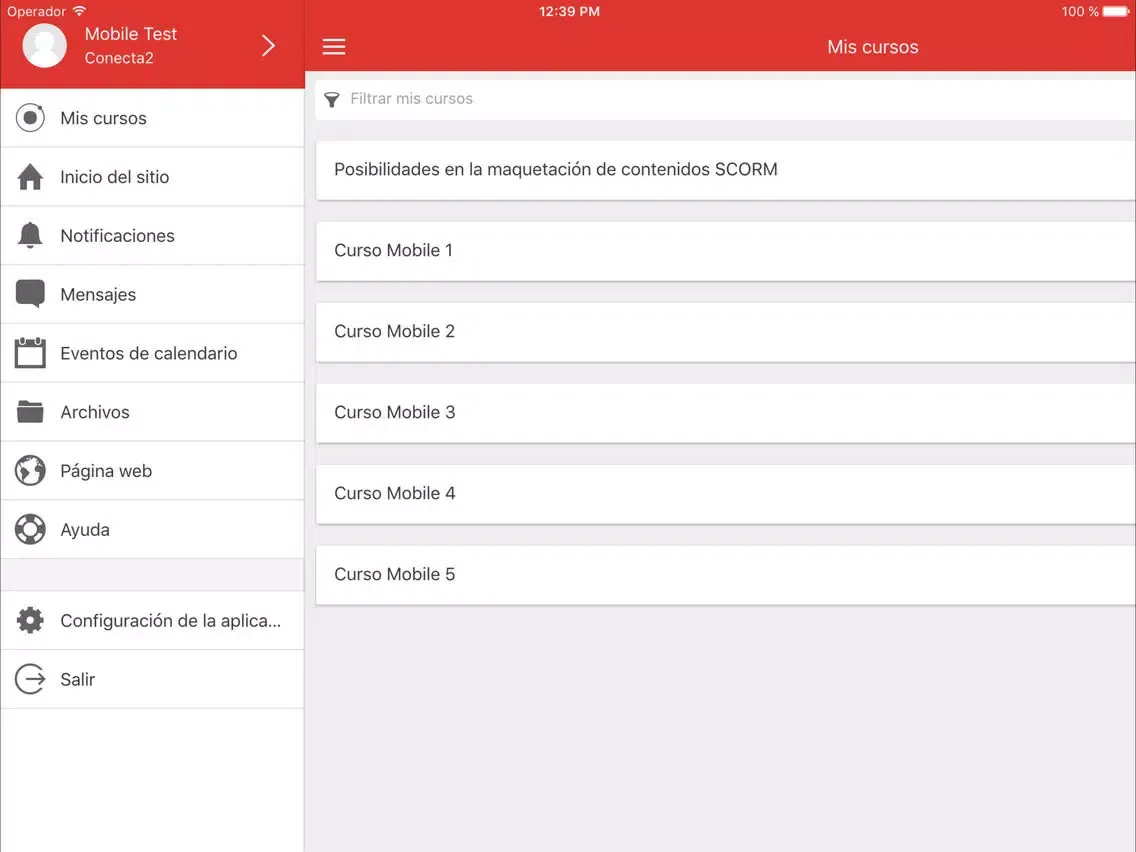Open the SCORM maquetación course
This screenshot has width=1136, height=852.
coord(725,170)
